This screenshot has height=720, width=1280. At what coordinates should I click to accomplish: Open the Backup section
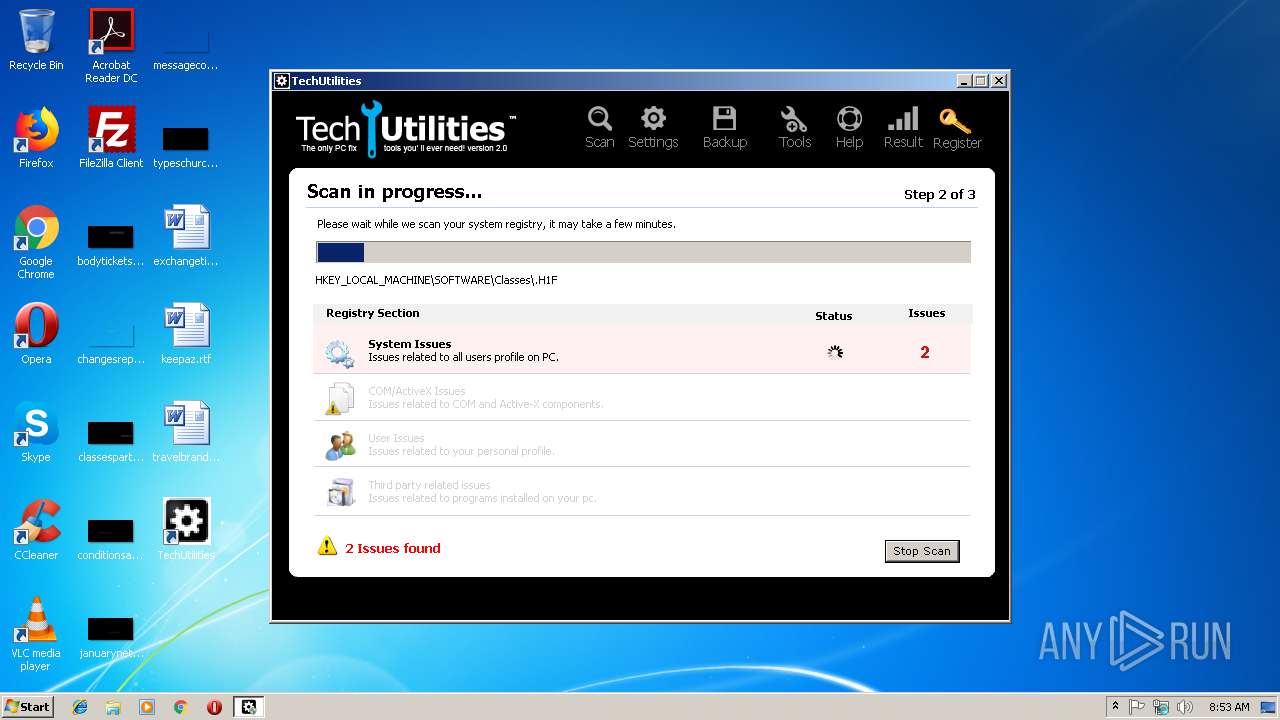tap(725, 128)
